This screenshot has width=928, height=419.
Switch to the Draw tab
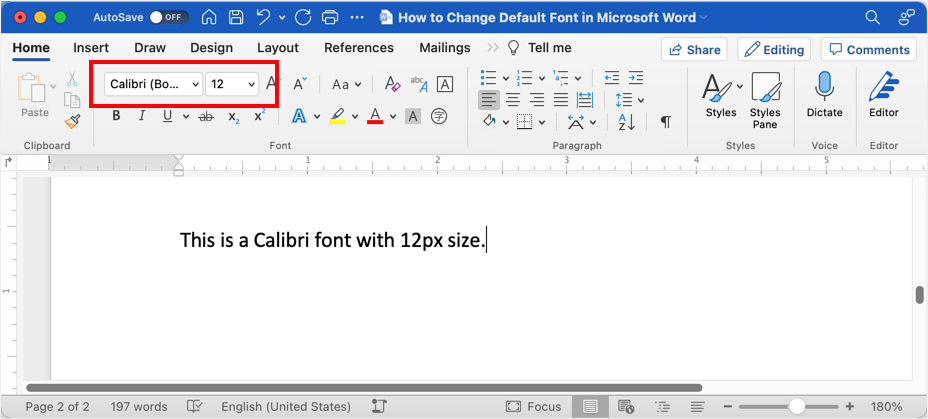point(150,48)
